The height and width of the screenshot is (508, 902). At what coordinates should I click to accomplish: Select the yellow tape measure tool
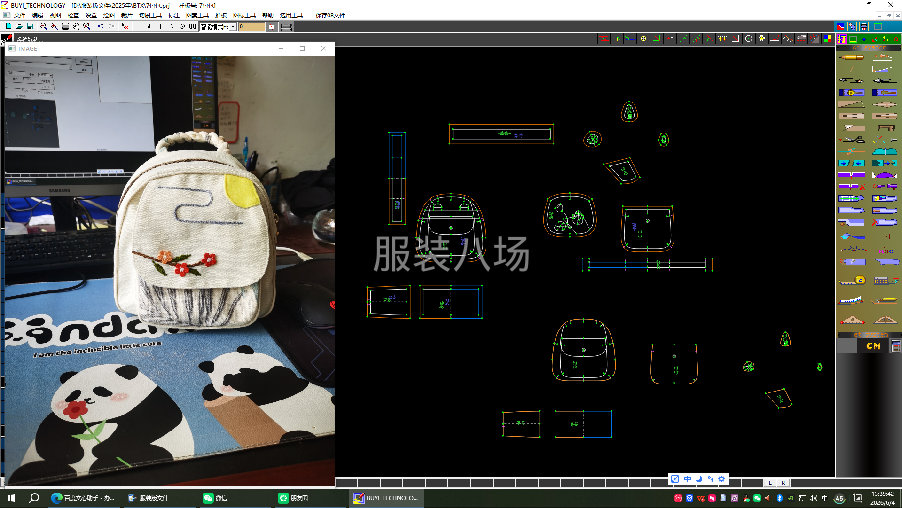tap(852, 280)
